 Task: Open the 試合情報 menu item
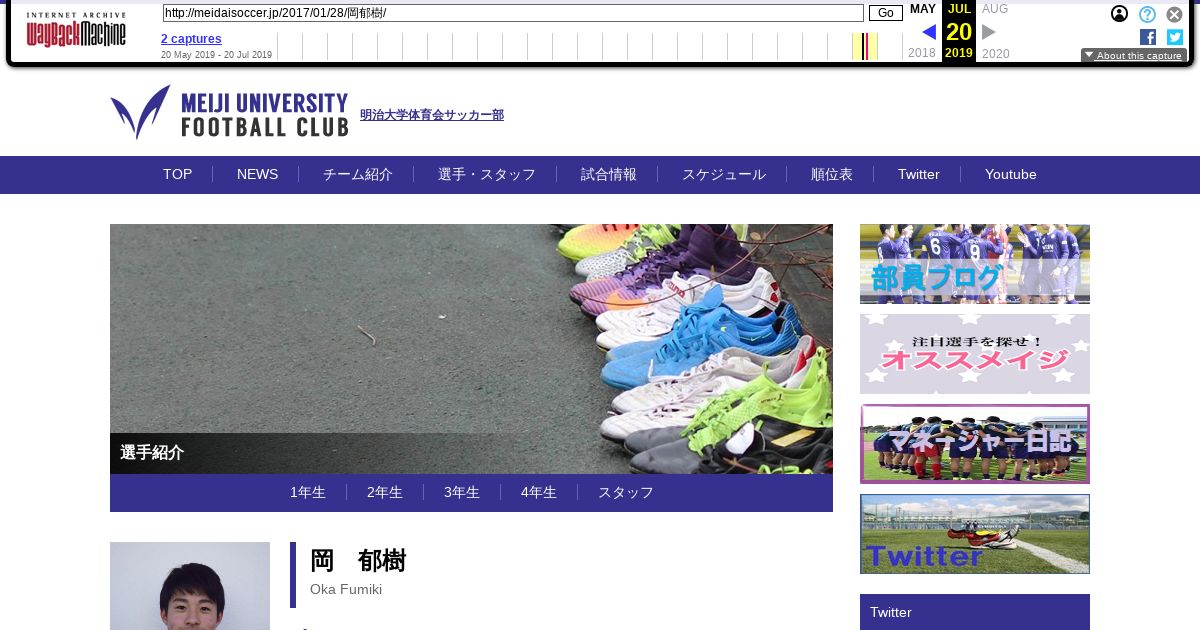[609, 174]
